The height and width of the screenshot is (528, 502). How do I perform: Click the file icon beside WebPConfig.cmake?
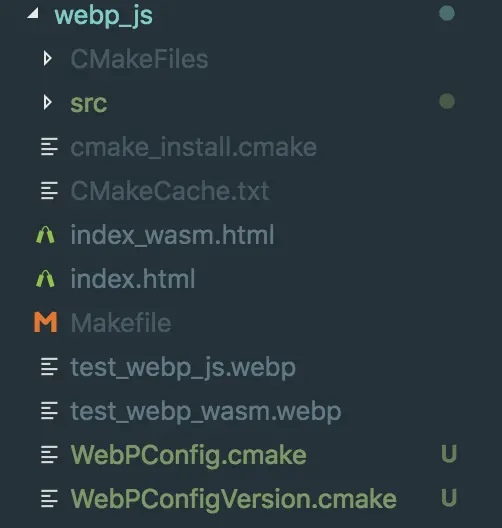click(x=49, y=455)
